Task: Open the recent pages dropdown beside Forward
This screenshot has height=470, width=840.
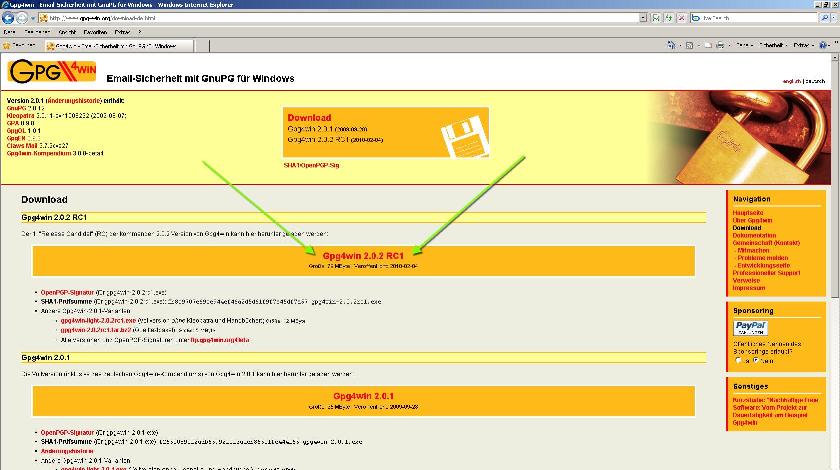Action: [x=32, y=18]
